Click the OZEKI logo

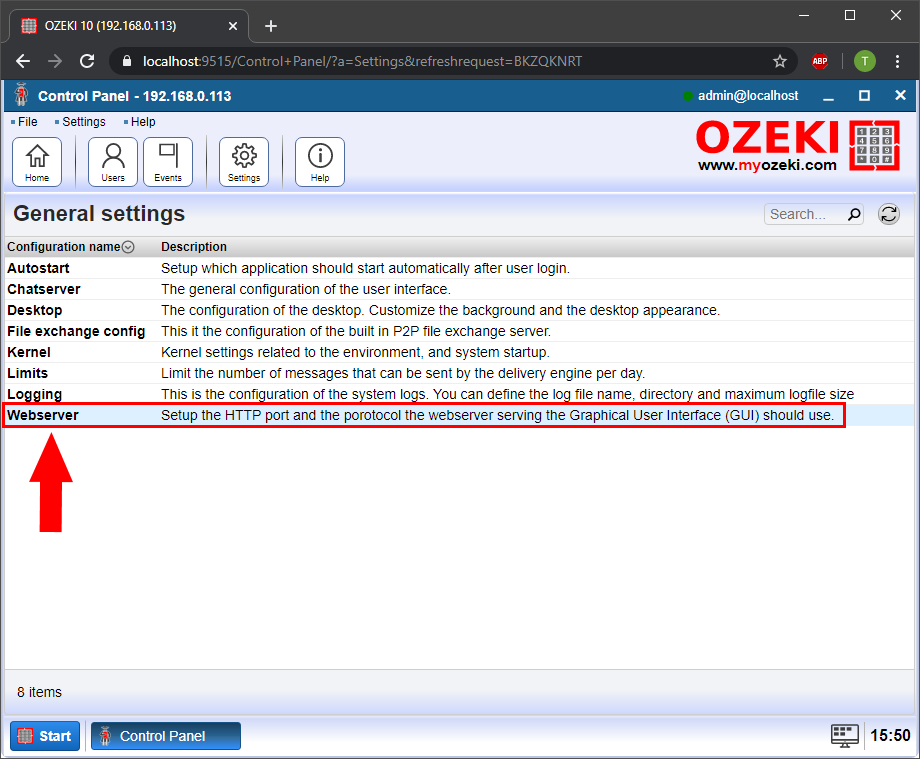click(798, 145)
